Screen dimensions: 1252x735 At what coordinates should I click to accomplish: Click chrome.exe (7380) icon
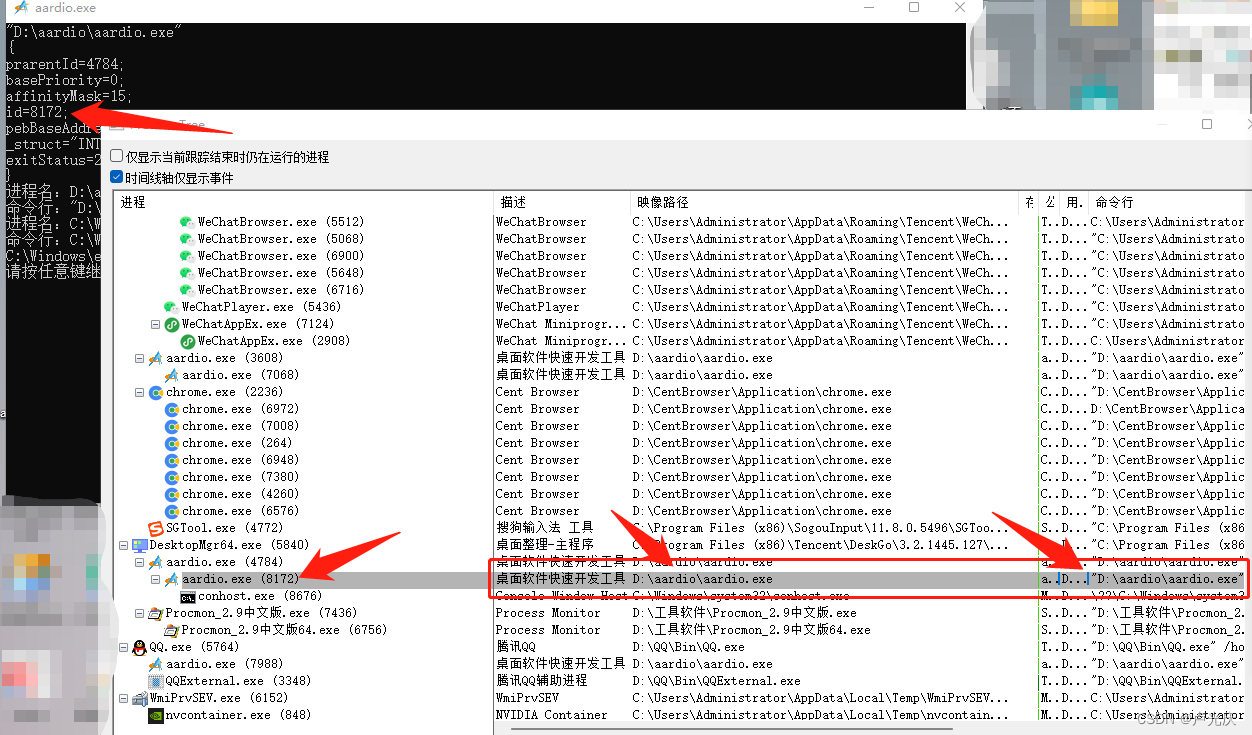171,477
